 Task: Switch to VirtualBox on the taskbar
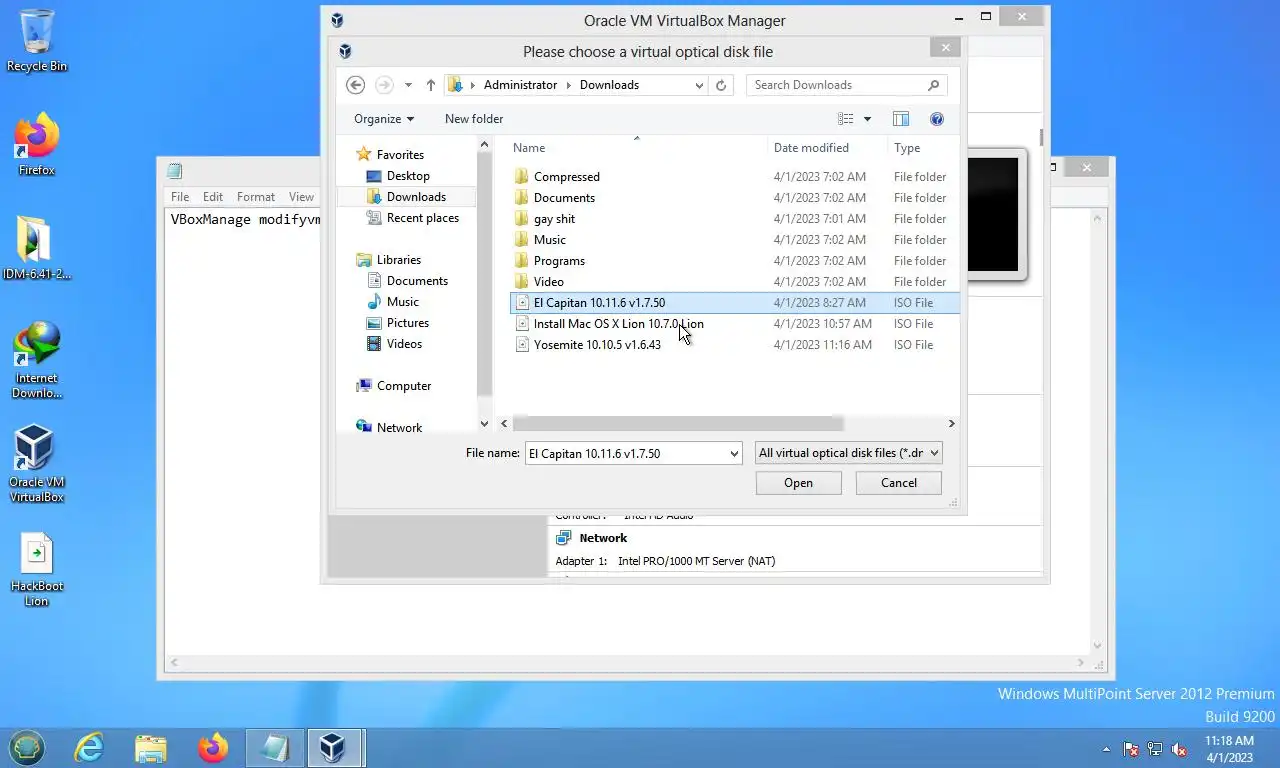pos(333,747)
